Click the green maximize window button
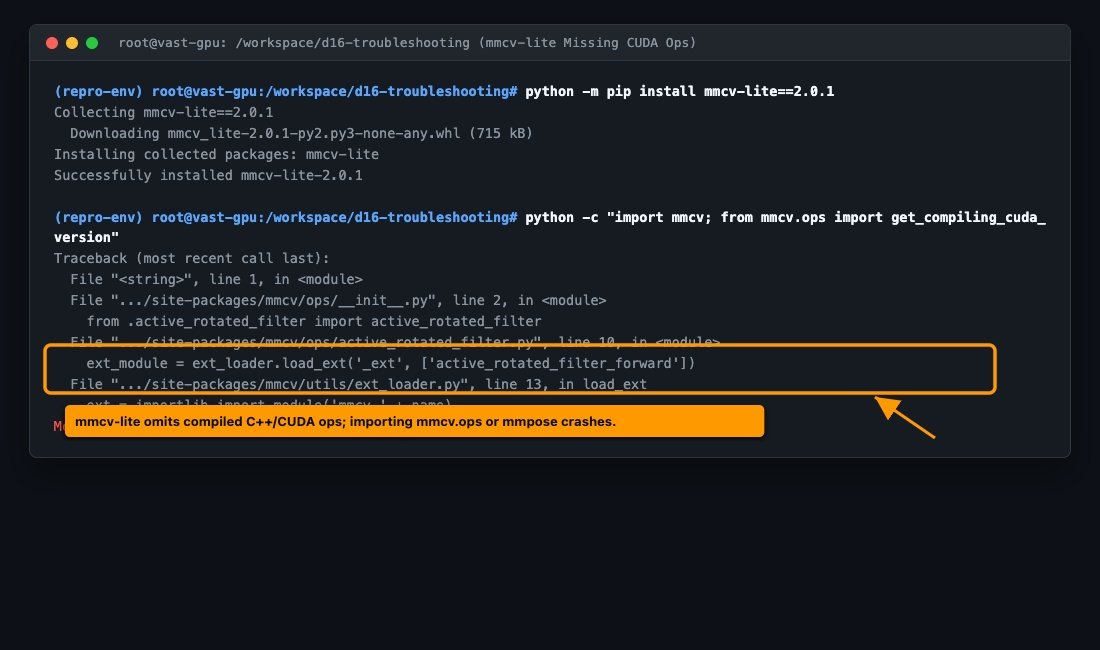This screenshot has height=650, width=1100. [x=92, y=43]
